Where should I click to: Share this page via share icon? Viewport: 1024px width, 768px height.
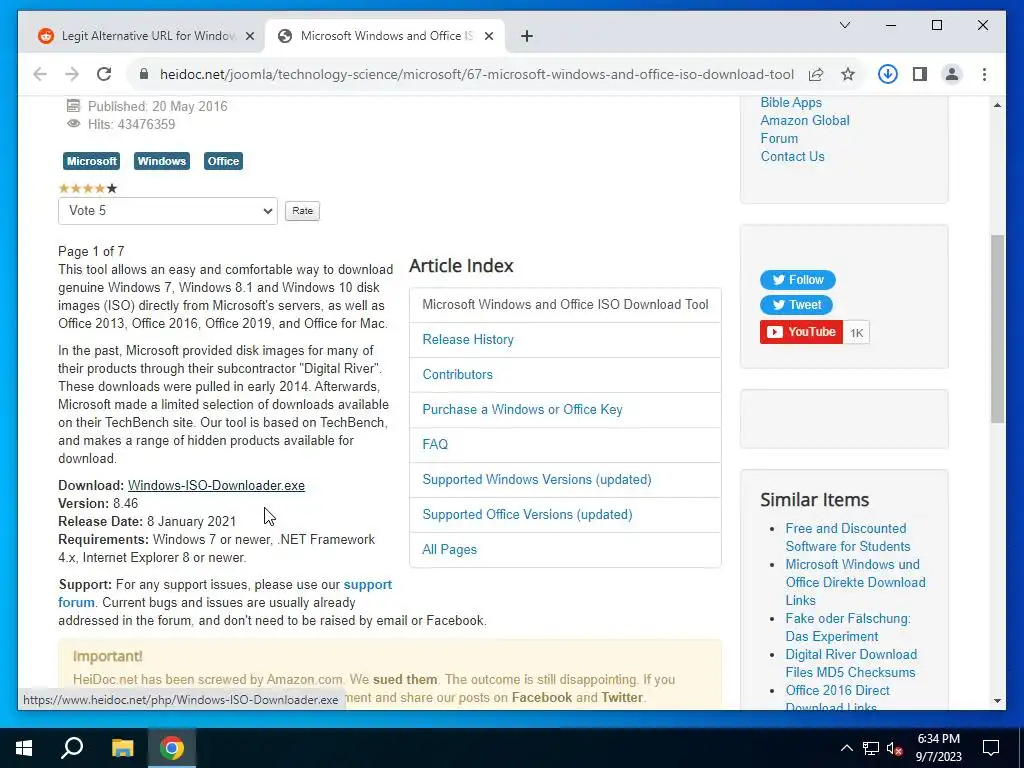[816, 74]
